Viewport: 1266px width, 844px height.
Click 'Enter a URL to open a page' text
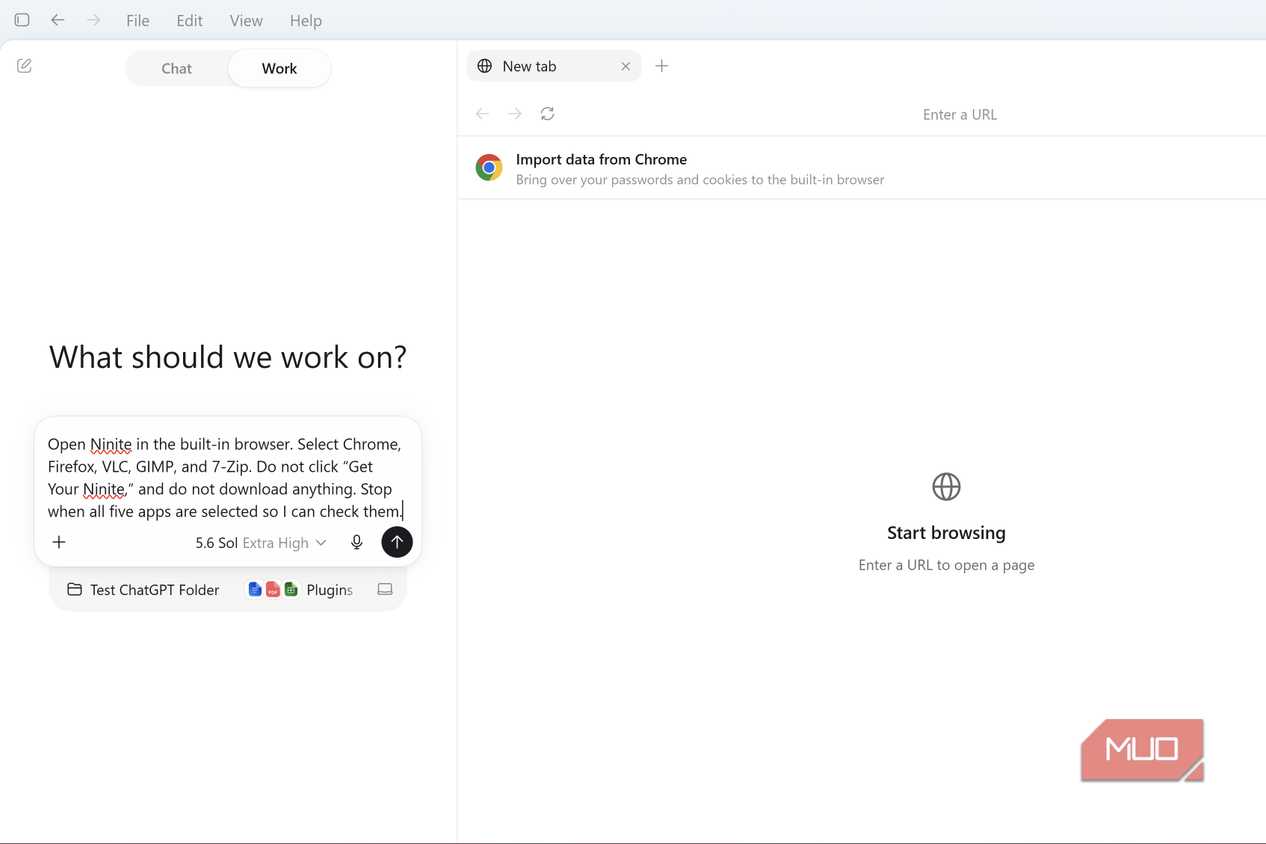946,565
